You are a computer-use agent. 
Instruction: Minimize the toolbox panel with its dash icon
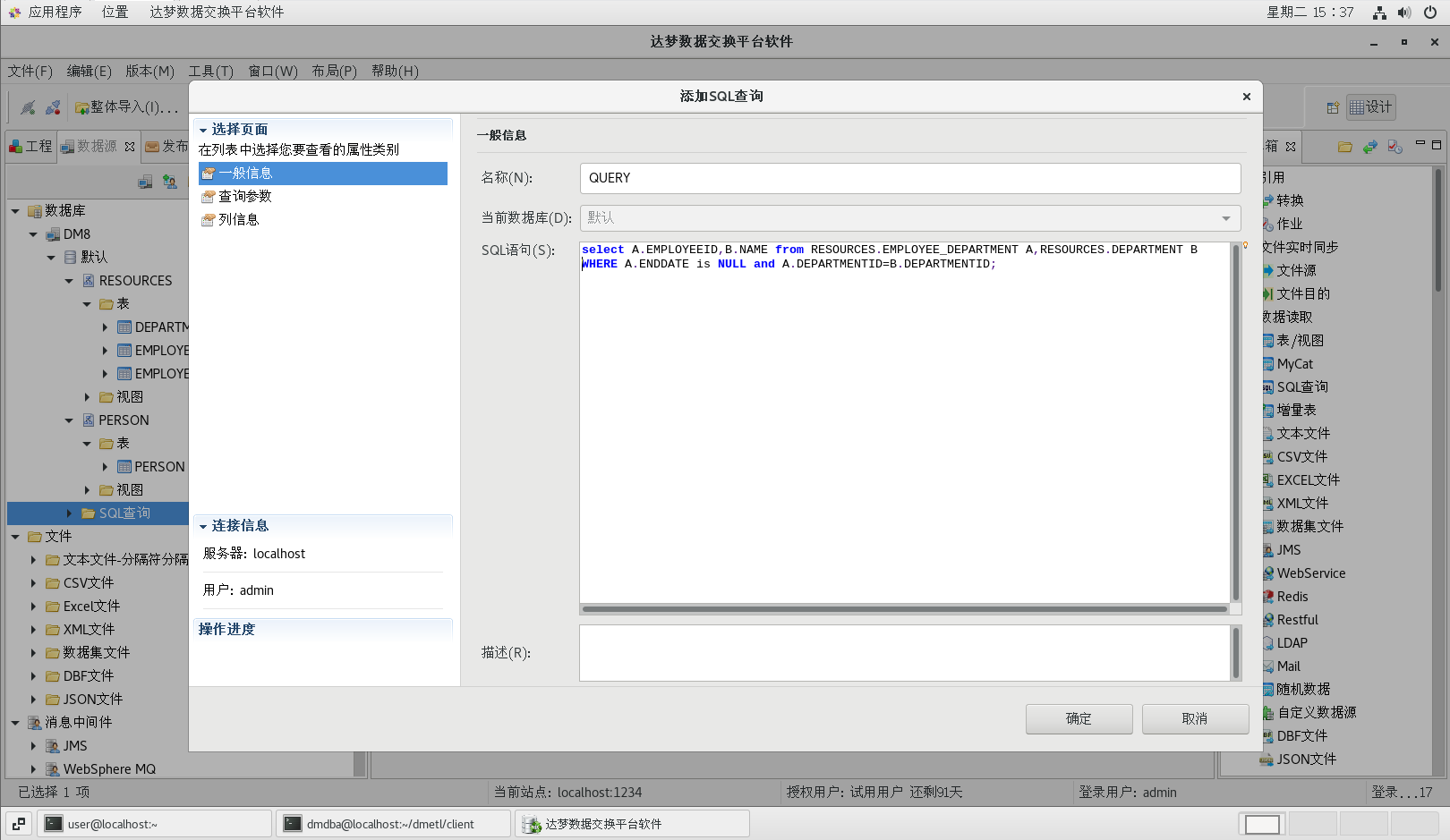coord(1420,143)
